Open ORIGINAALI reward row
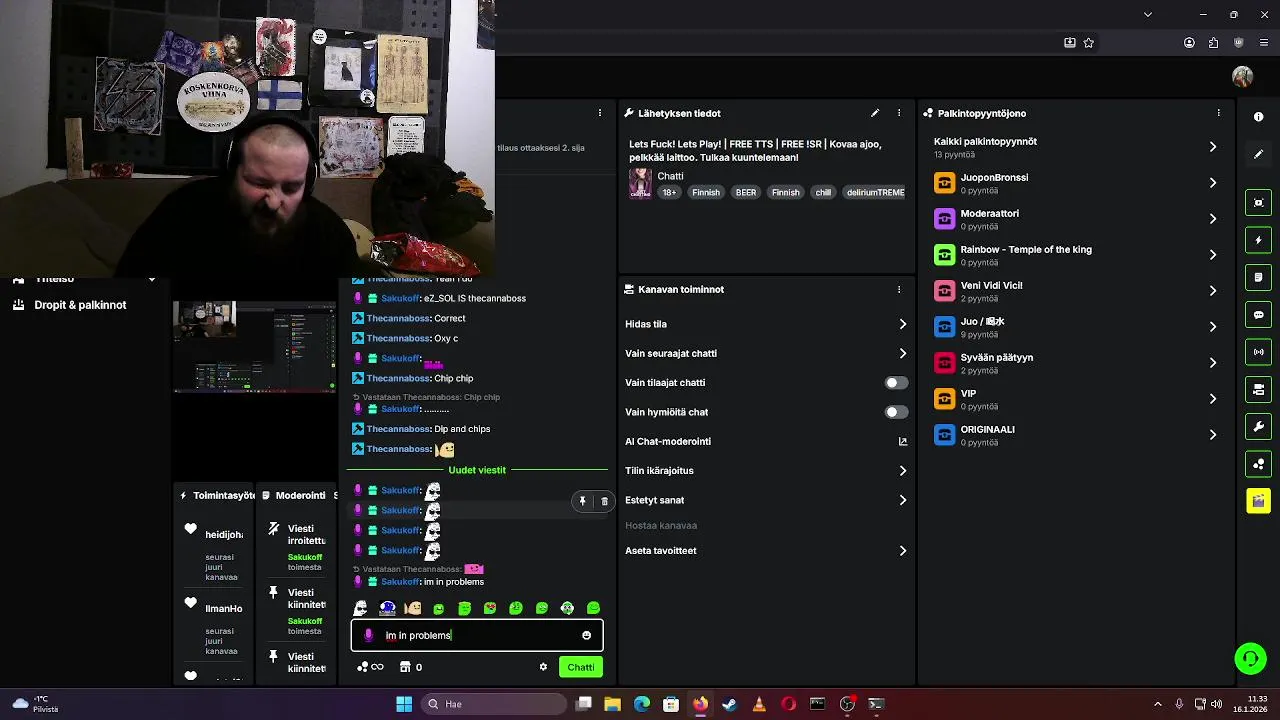The height and width of the screenshot is (720, 1280). point(1077,434)
